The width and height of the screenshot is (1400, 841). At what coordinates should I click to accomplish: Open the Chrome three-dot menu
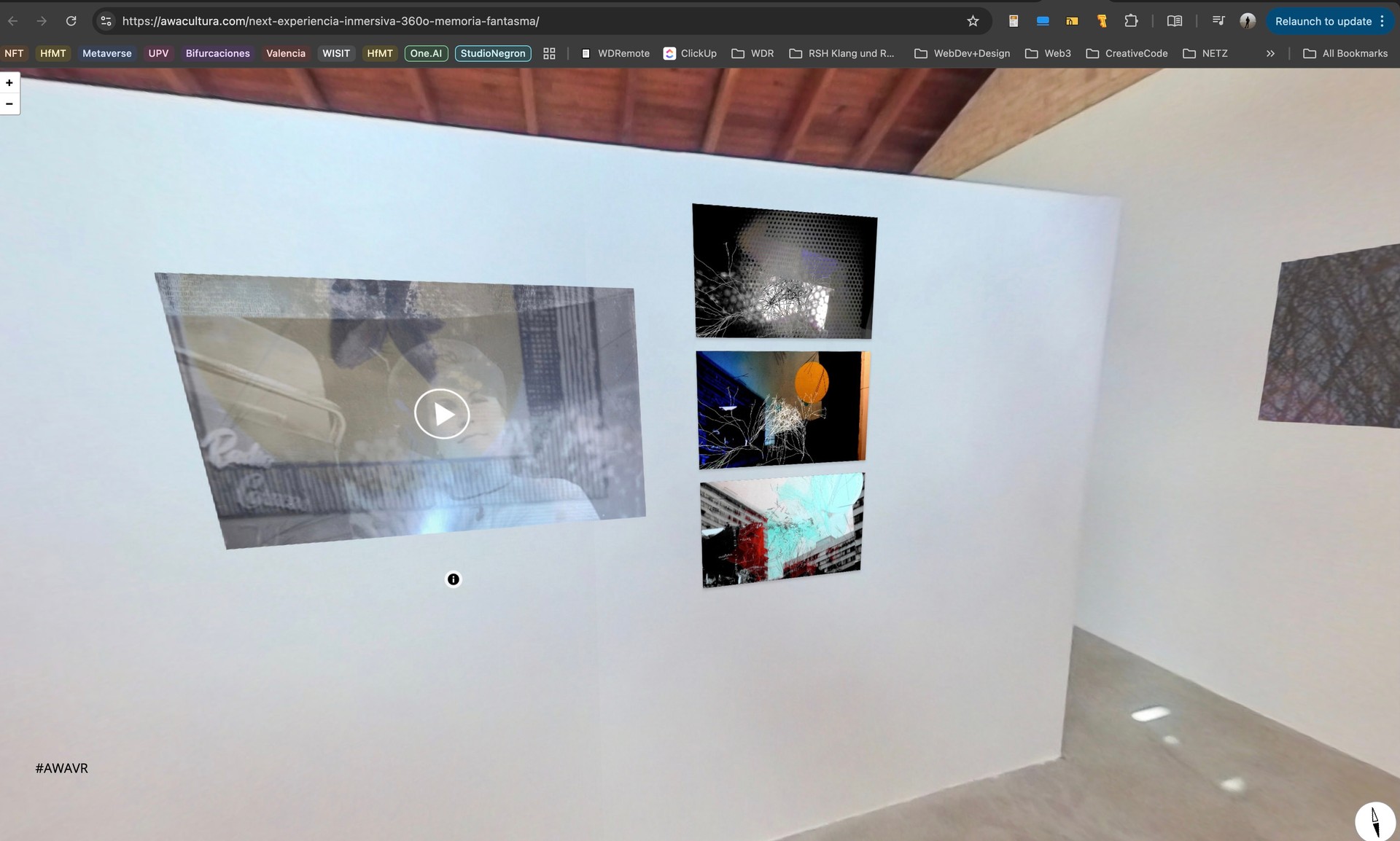pyautogui.click(x=1383, y=21)
